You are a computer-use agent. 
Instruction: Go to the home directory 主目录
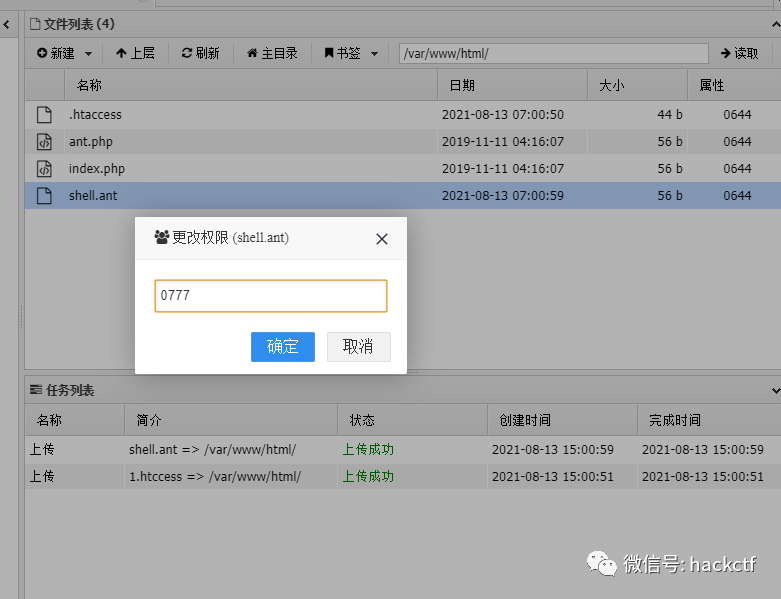(x=272, y=53)
